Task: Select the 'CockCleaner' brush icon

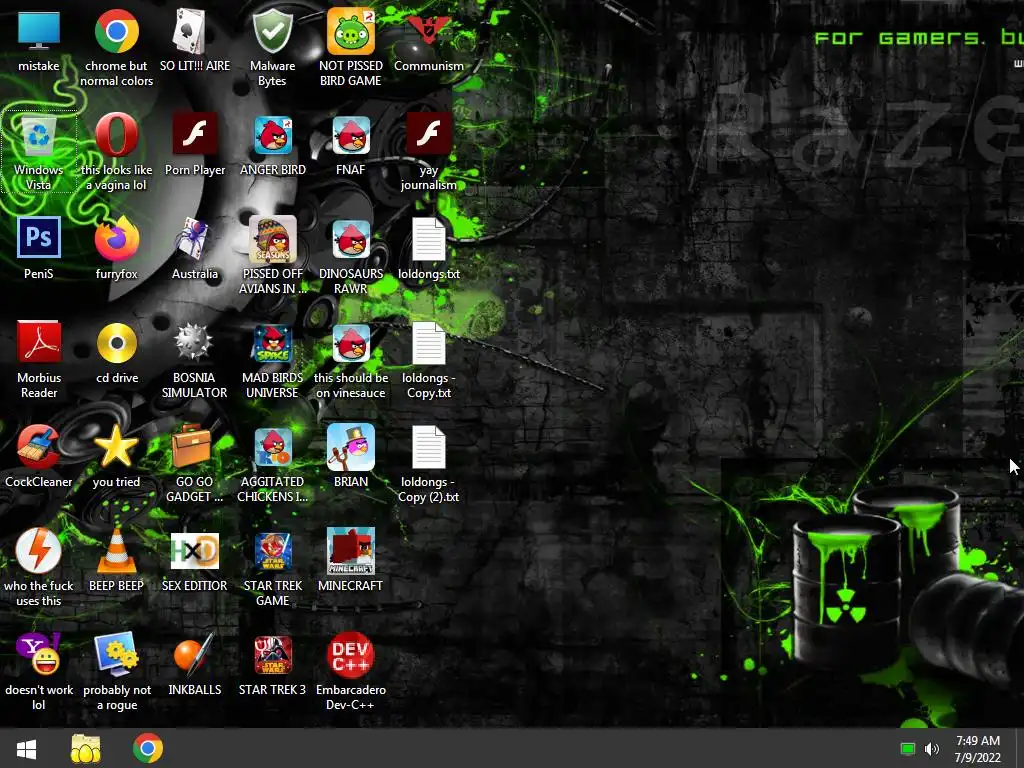Action: coord(39,447)
